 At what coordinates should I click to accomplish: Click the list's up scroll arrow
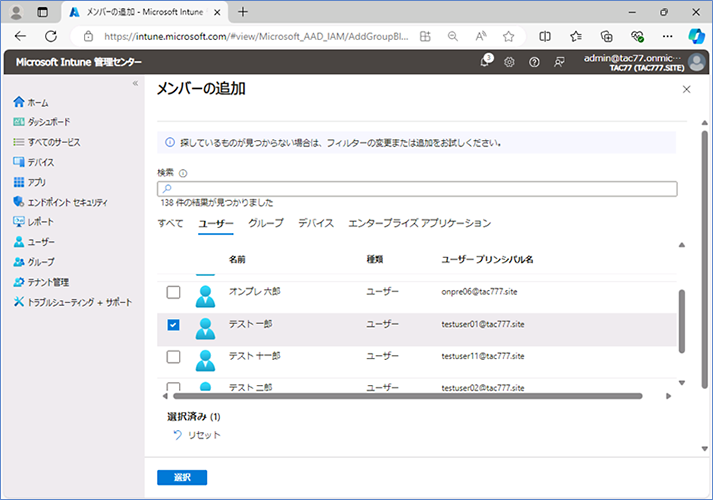682,245
